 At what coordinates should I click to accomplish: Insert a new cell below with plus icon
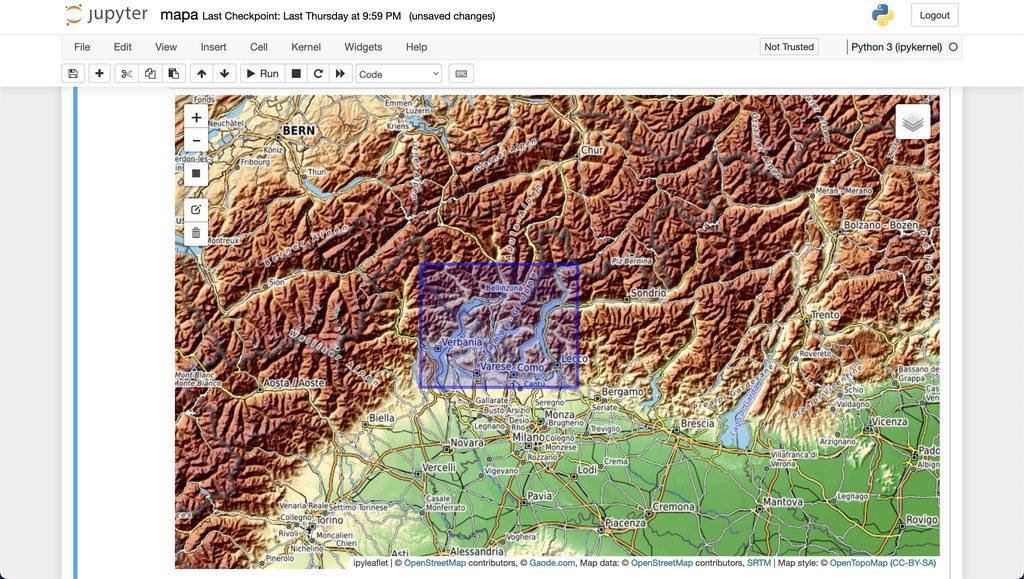point(99,74)
